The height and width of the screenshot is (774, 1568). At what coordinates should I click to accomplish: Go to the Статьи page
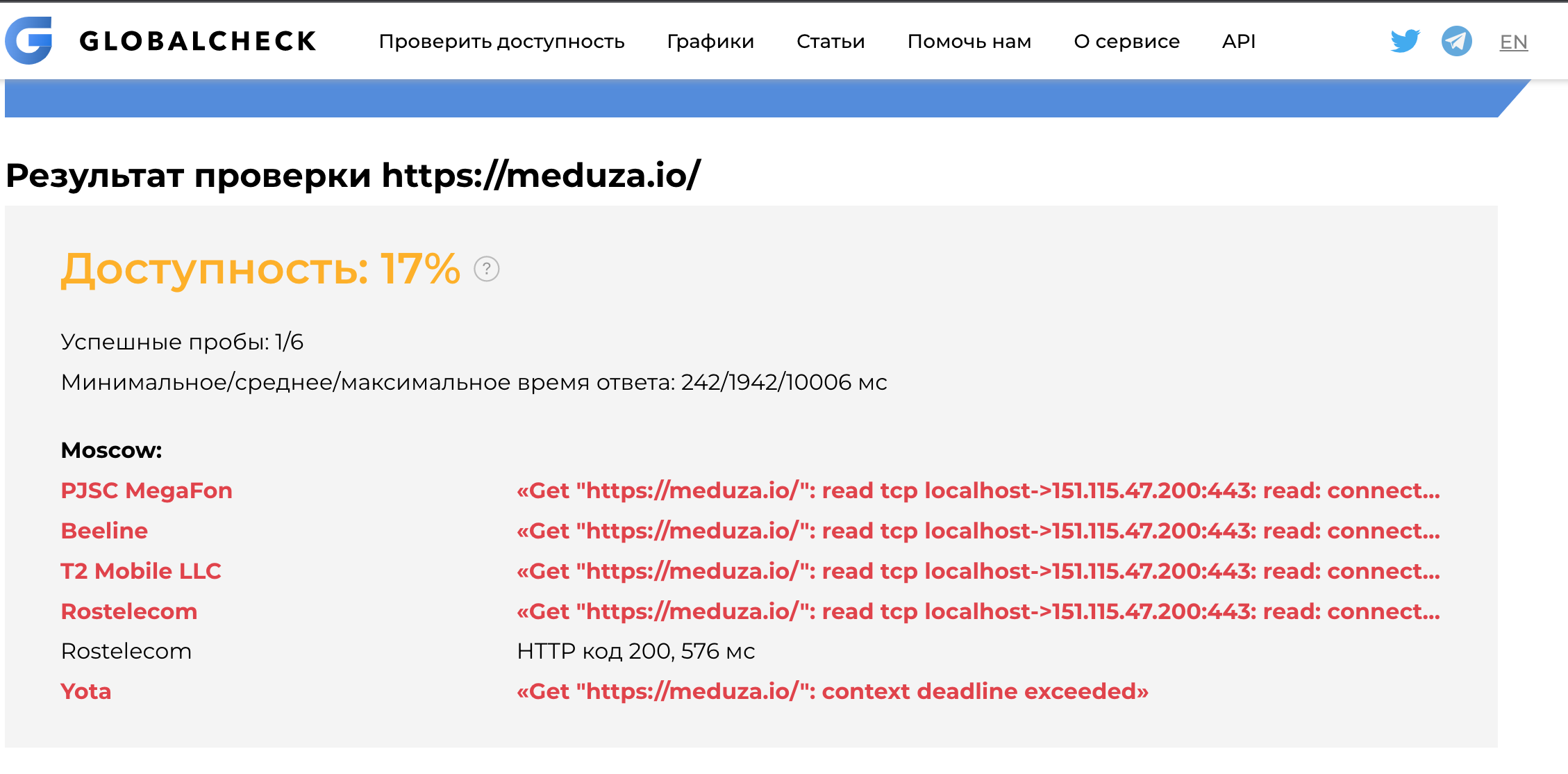click(x=831, y=41)
